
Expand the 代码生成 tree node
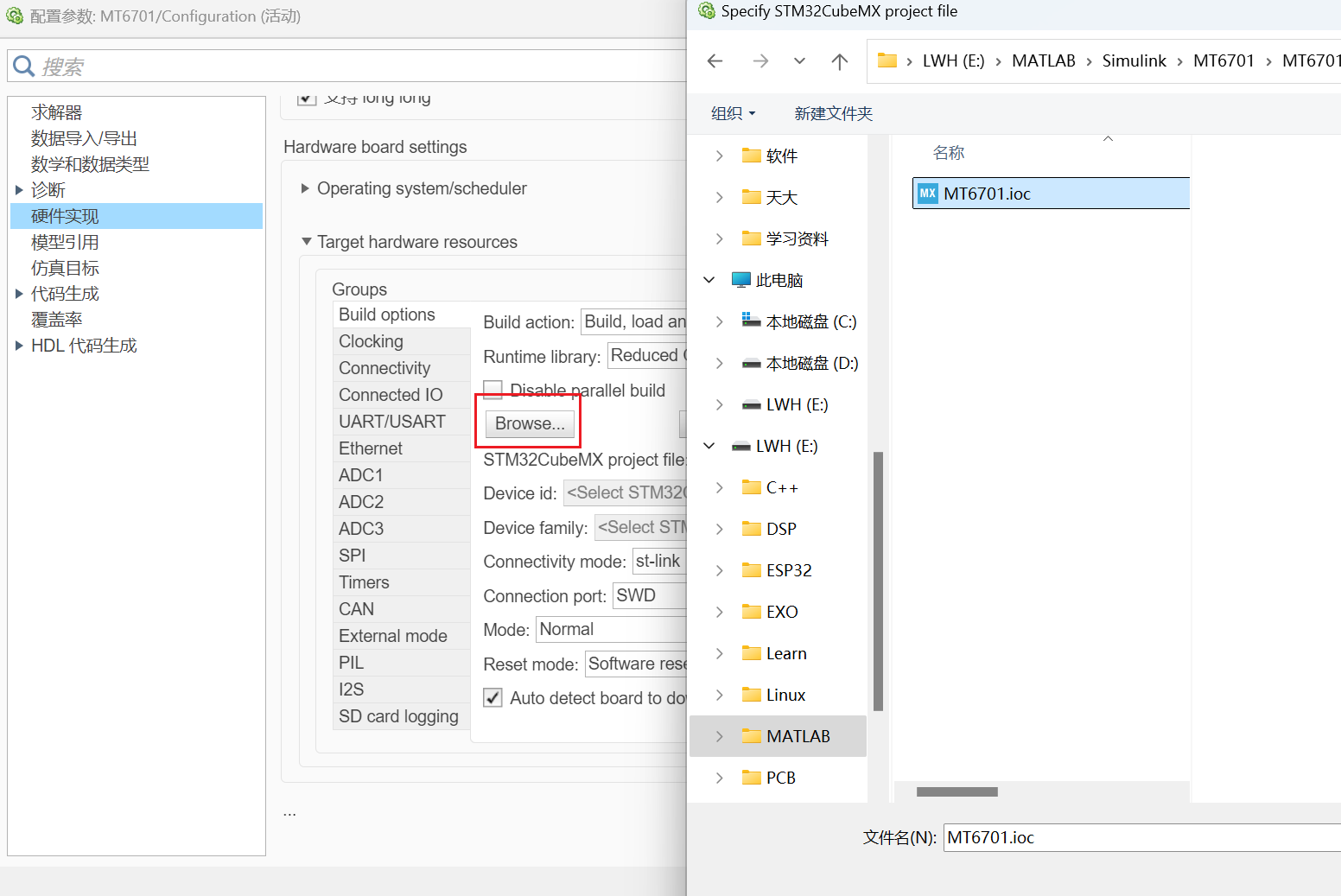pyautogui.click(x=19, y=294)
